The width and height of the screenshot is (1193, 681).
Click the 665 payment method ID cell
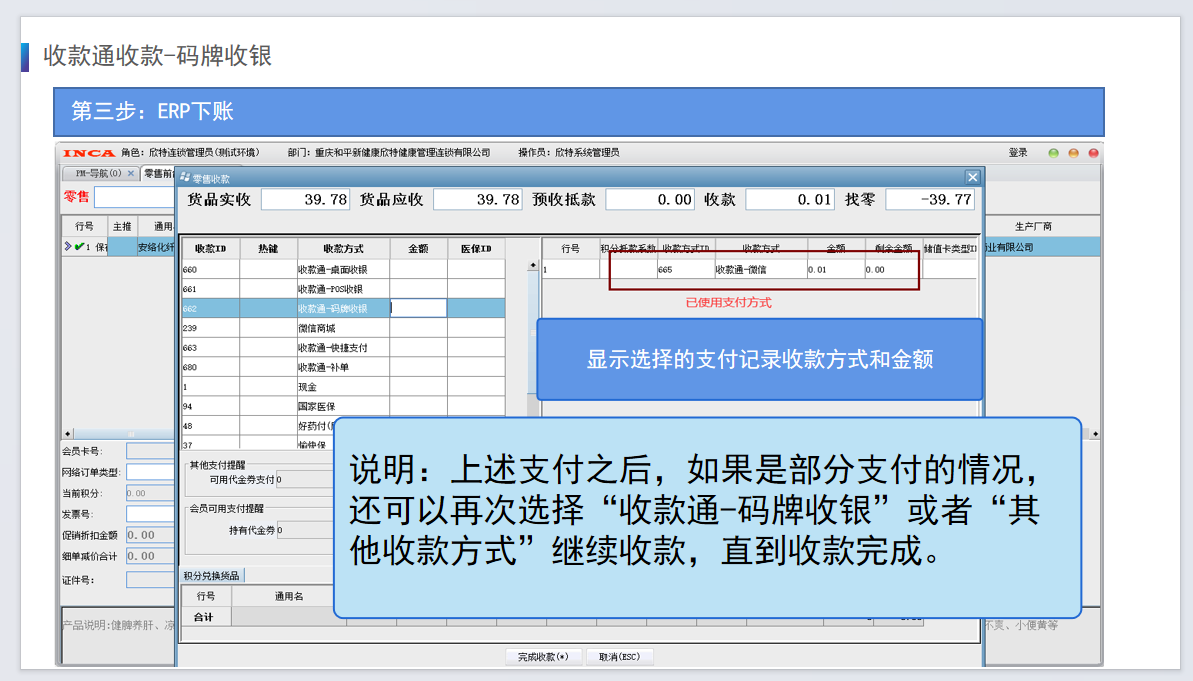click(x=686, y=269)
